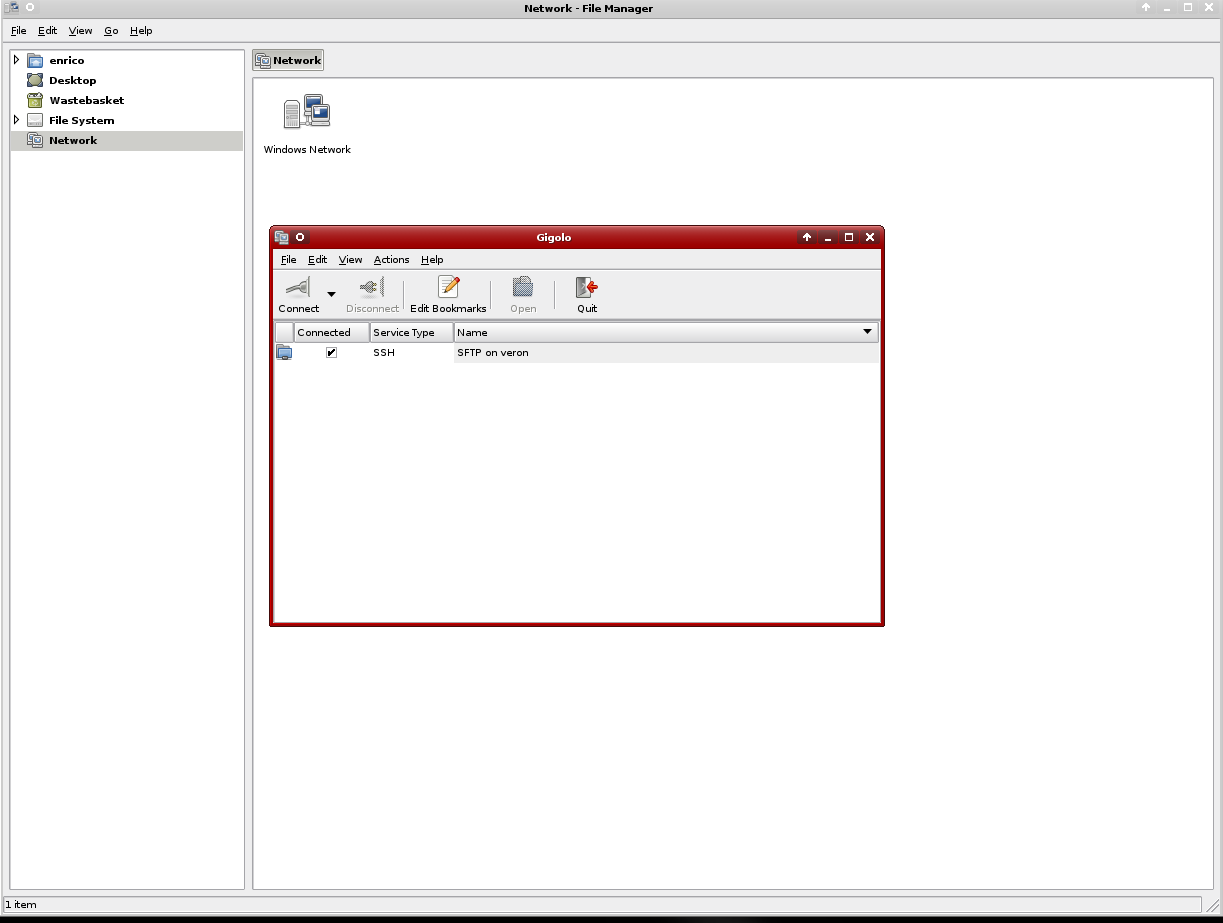Select the Desktop icon in sidebar
The height and width of the screenshot is (923, 1223).
coord(35,80)
